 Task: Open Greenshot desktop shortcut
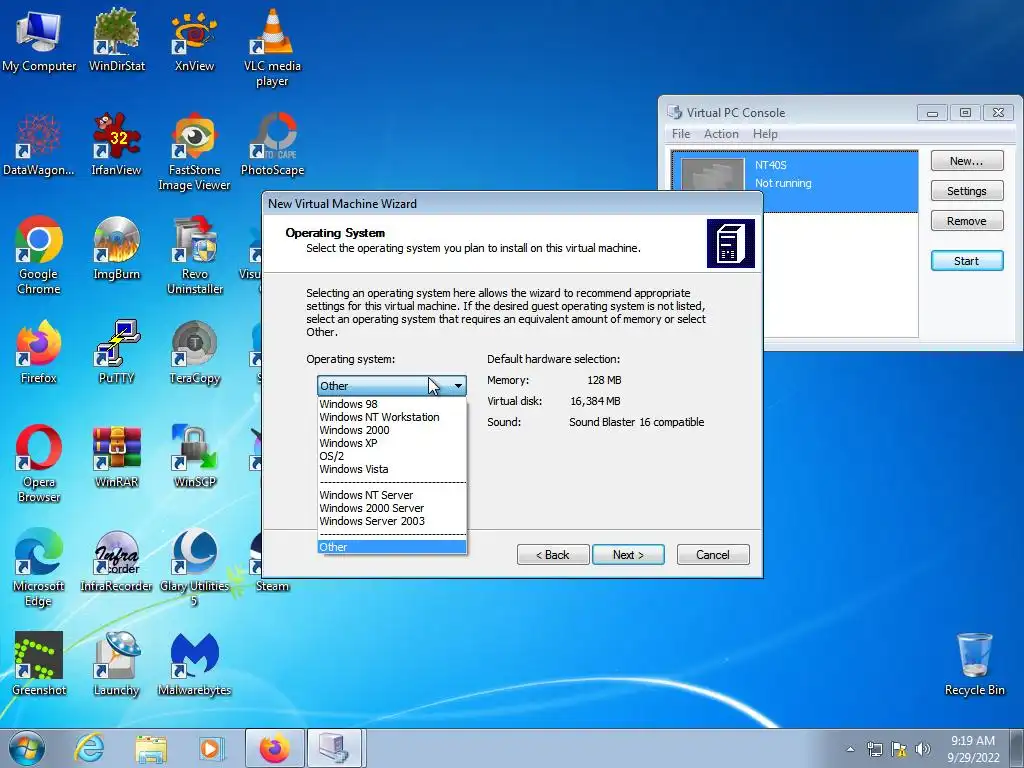click(x=39, y=665)
